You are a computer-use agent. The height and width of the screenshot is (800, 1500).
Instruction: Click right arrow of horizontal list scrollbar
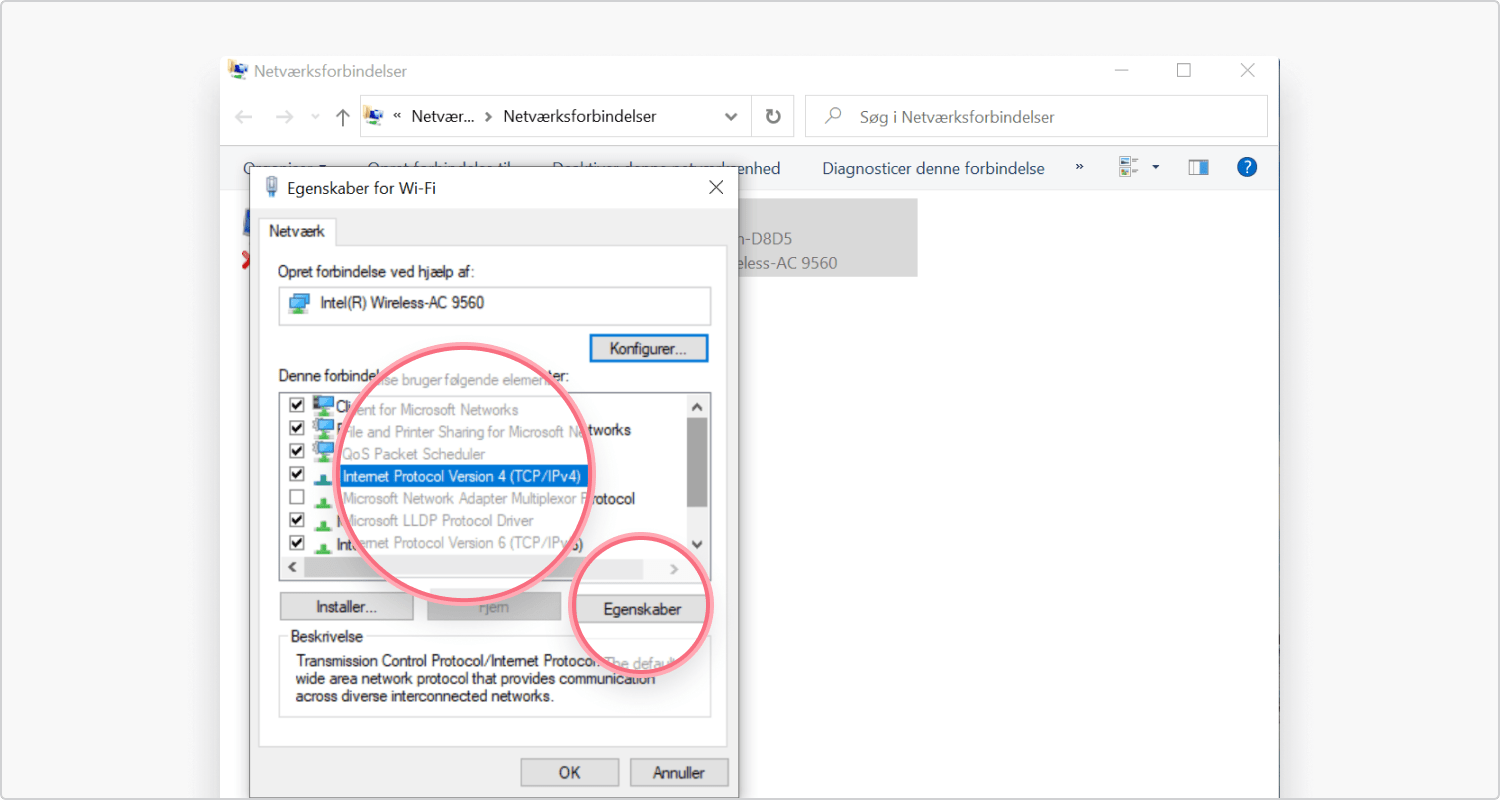coord(674,569)
